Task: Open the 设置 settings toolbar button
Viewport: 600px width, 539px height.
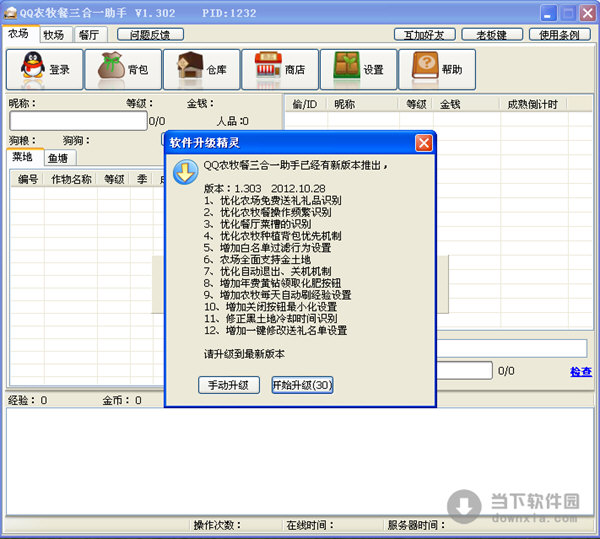Action: [359, 70]
